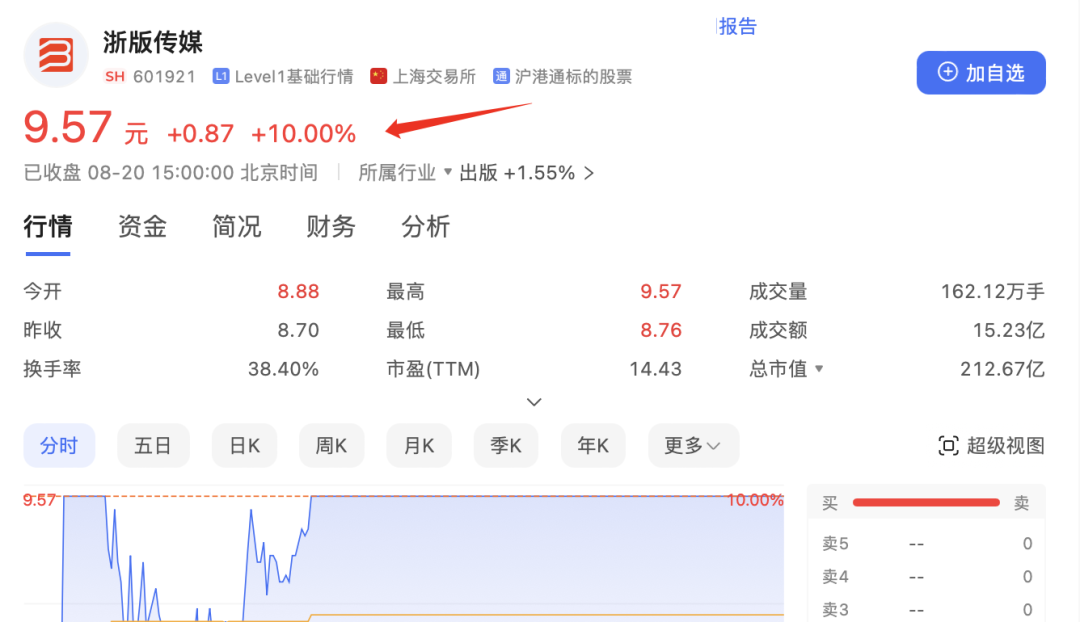Click the 卖5 order book row

(x=926, y=543)
